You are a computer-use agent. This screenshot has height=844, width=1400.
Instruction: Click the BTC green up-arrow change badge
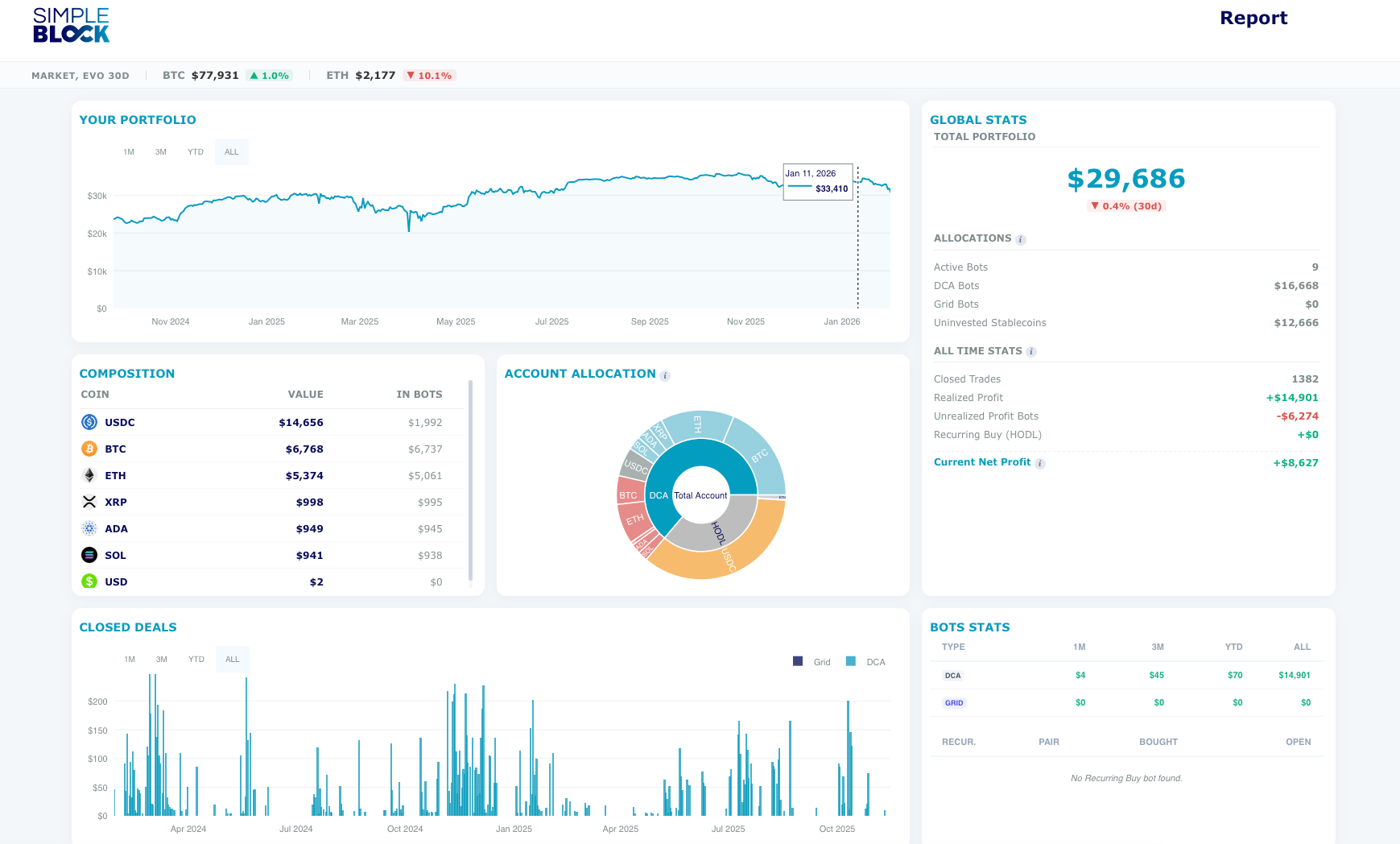coord(269,76)
